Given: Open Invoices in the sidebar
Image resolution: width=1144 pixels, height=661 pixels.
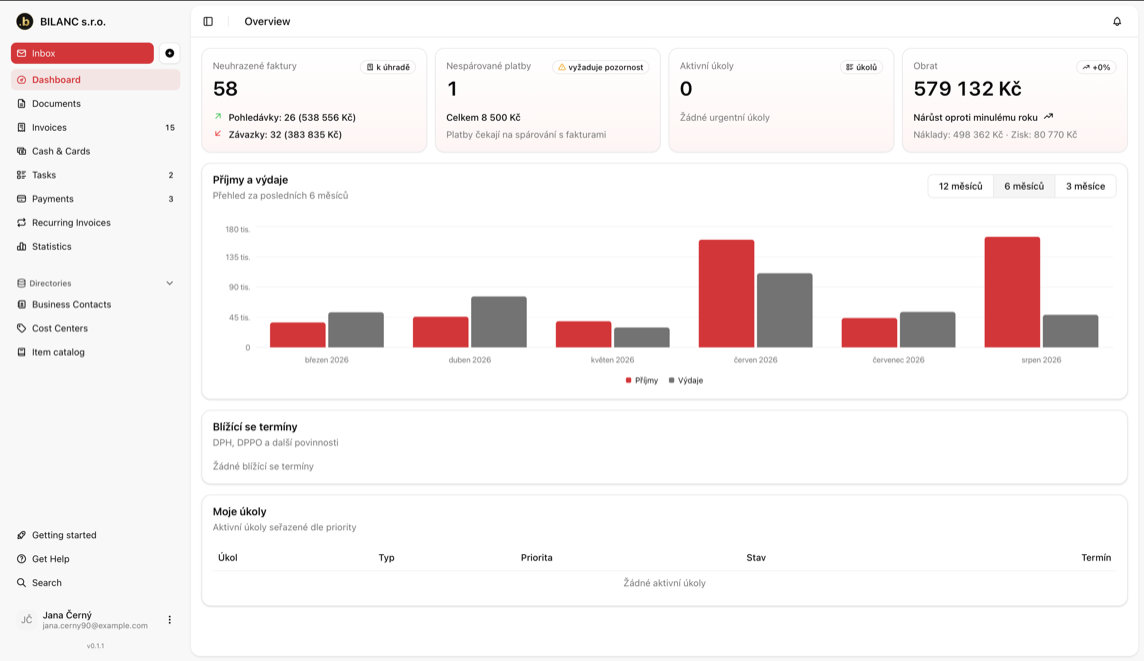Looking at the screenshot, I should 96,128.
